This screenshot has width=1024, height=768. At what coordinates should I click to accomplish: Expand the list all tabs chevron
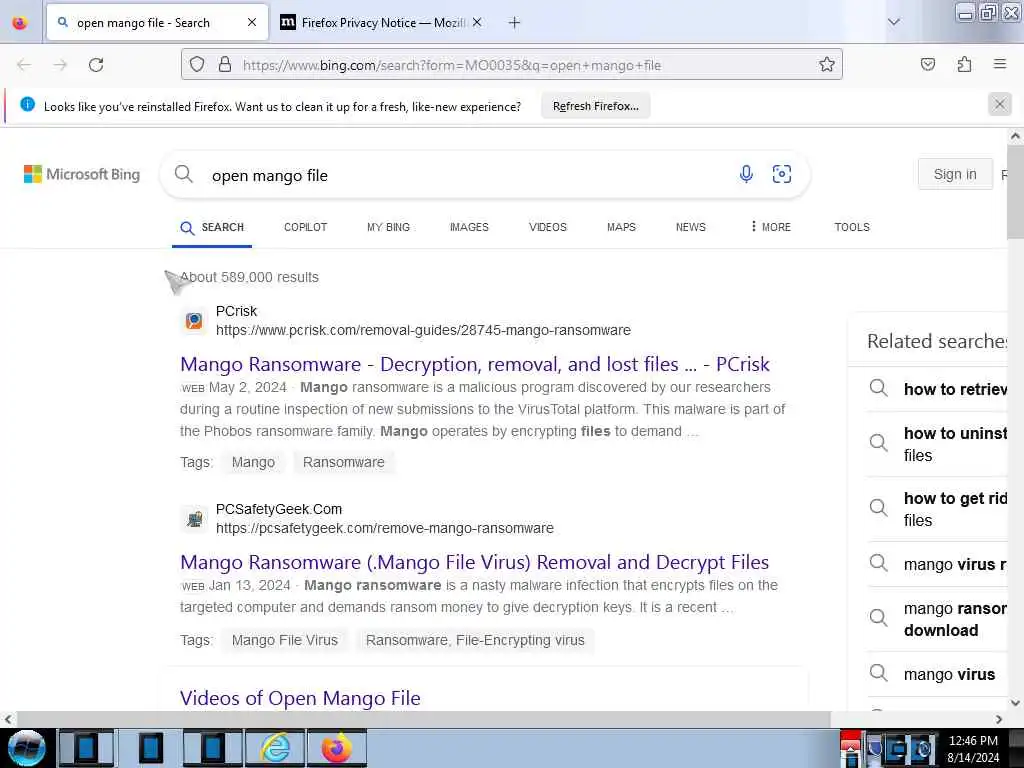click(894, 22)
